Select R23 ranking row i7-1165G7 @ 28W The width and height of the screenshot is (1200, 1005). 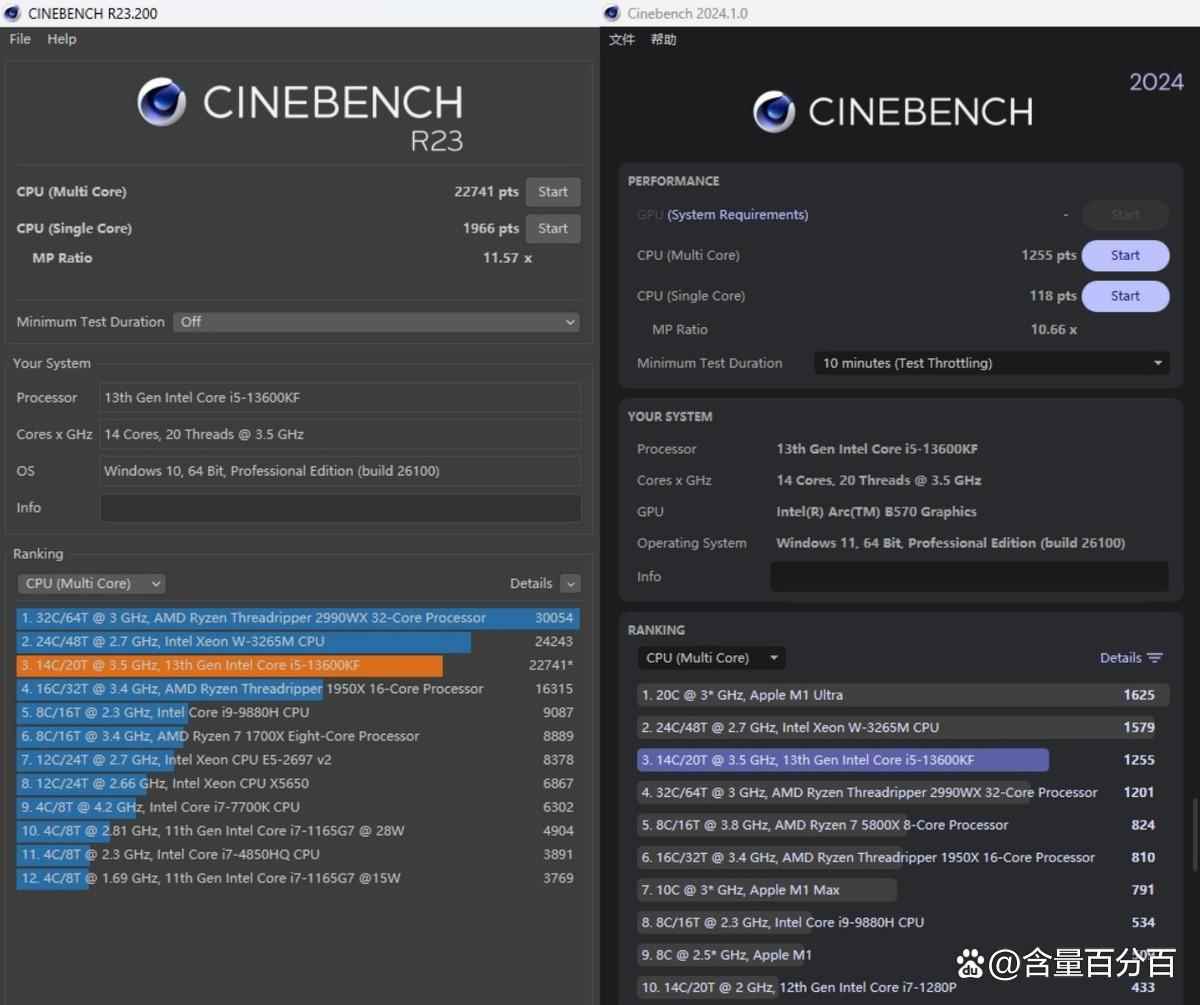[298, 831]
